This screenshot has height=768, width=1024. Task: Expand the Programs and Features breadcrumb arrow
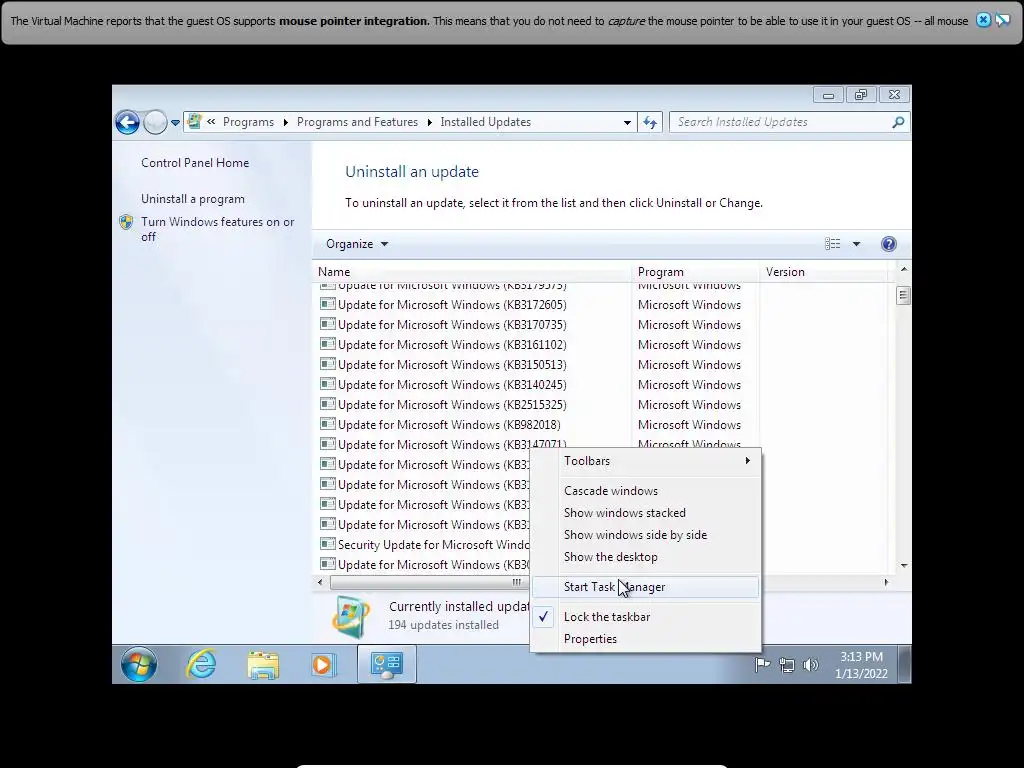[x=429, y=122]
